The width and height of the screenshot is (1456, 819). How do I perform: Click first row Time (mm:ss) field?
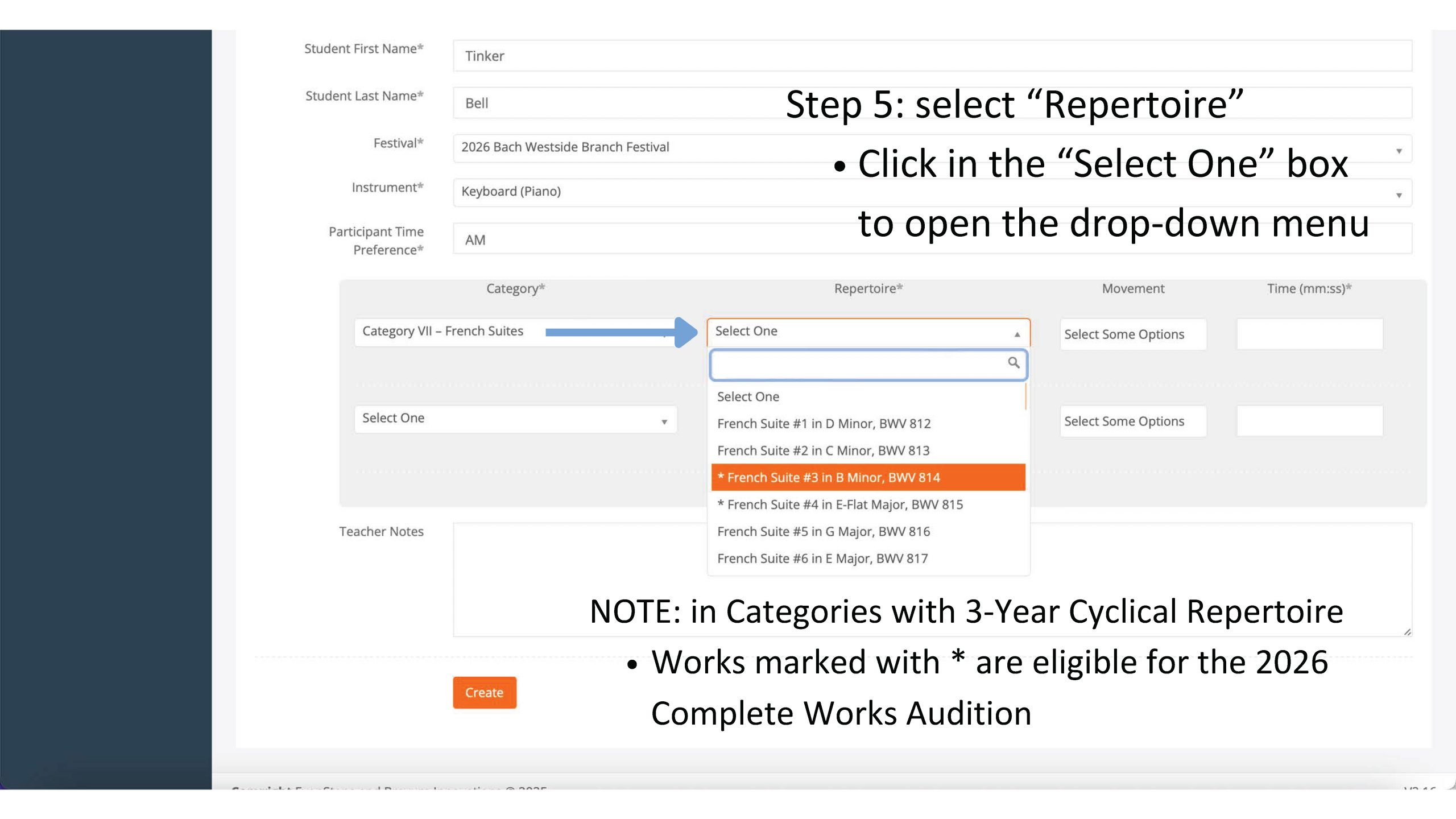(x=1309, y=334)
